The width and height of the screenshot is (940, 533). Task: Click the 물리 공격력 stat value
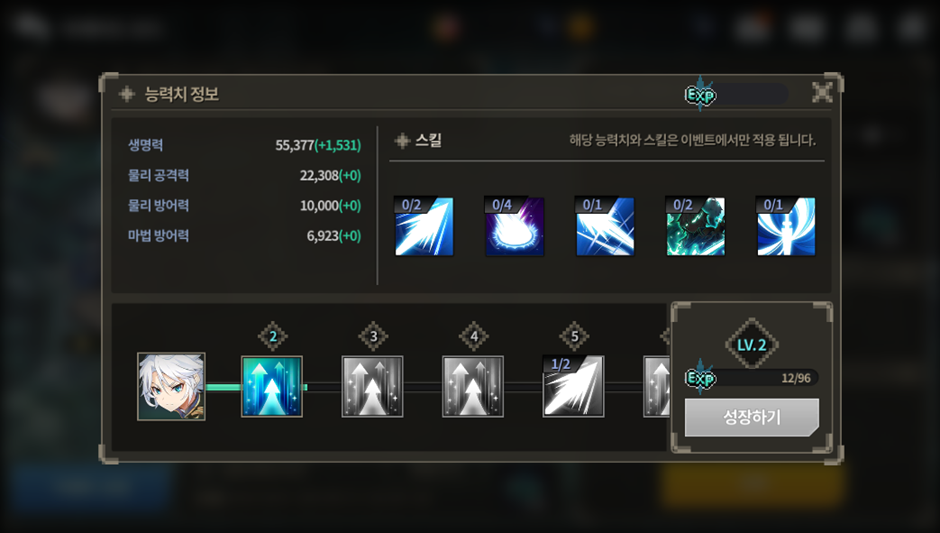(x=330, y=176)
